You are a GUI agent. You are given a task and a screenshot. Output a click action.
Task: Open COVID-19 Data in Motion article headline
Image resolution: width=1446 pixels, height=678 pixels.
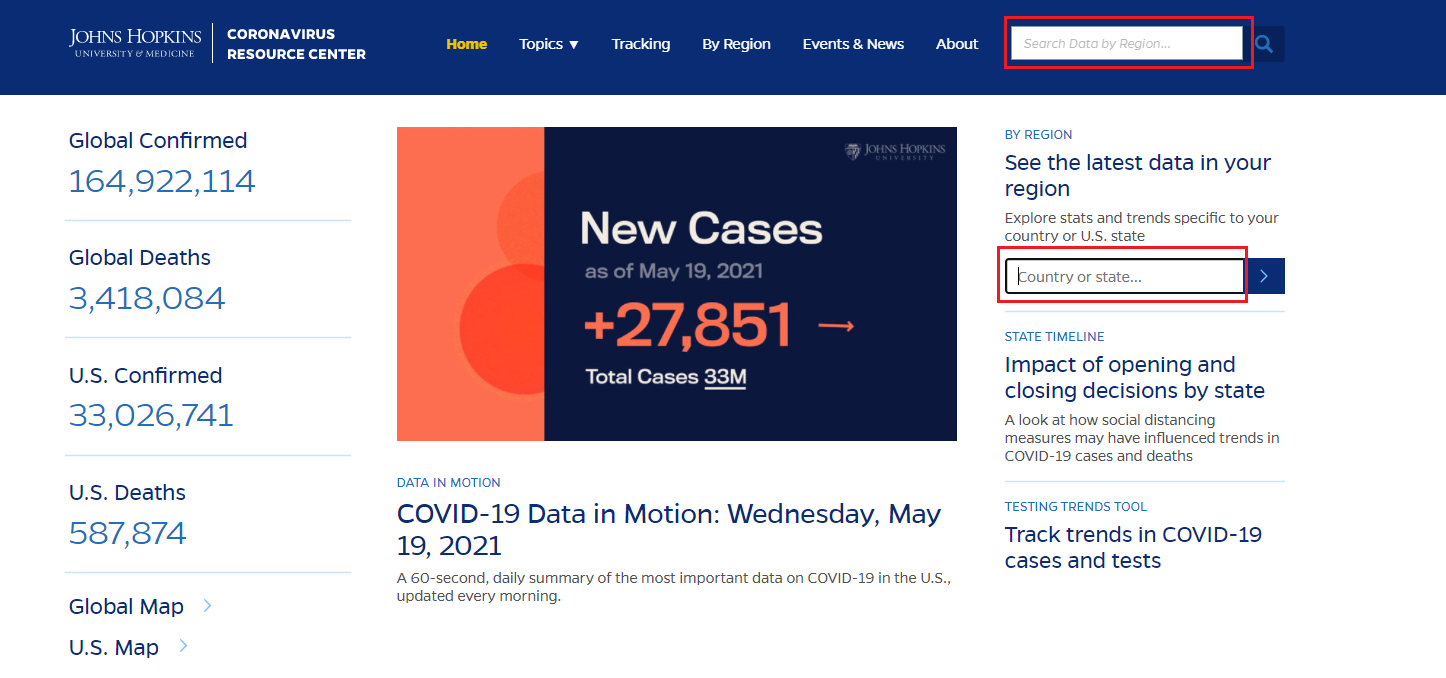tap(669, 530)
